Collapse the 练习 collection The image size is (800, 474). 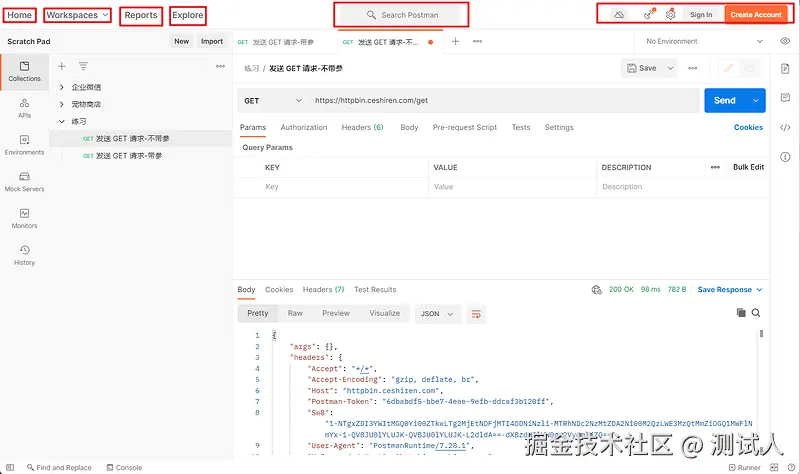click(x=62, y=121)
